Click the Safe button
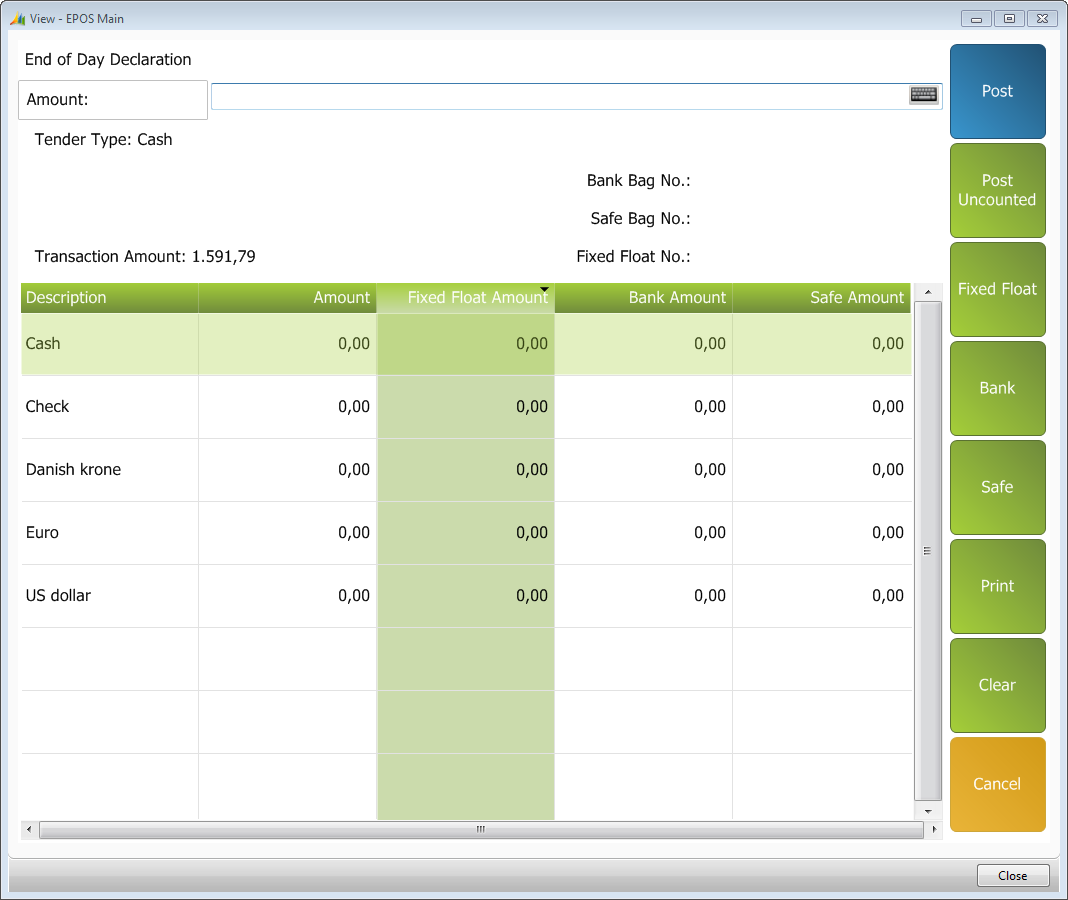This screenshot has height=900, width=1068. [997, 487]
